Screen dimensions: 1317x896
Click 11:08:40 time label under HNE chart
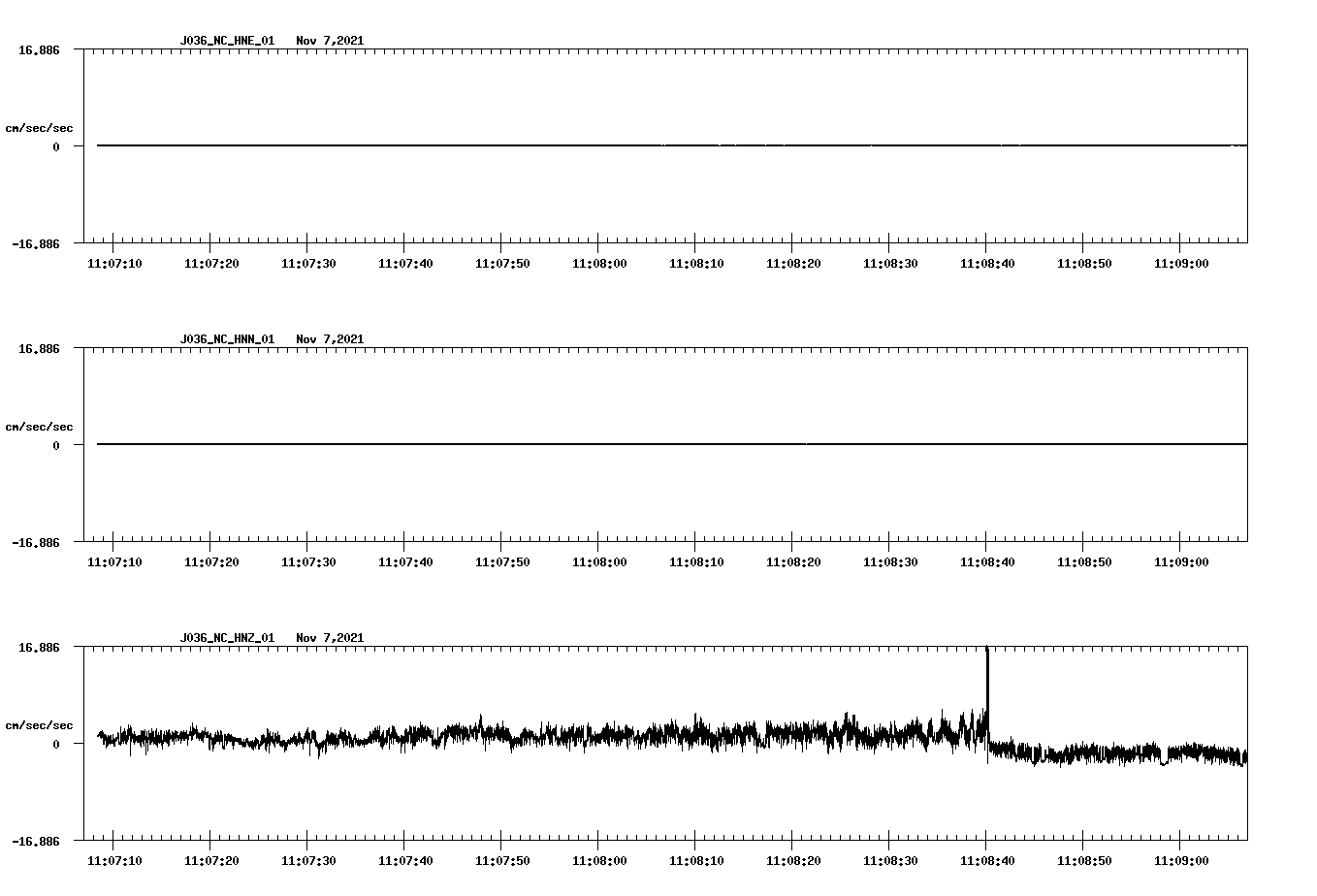987,264
